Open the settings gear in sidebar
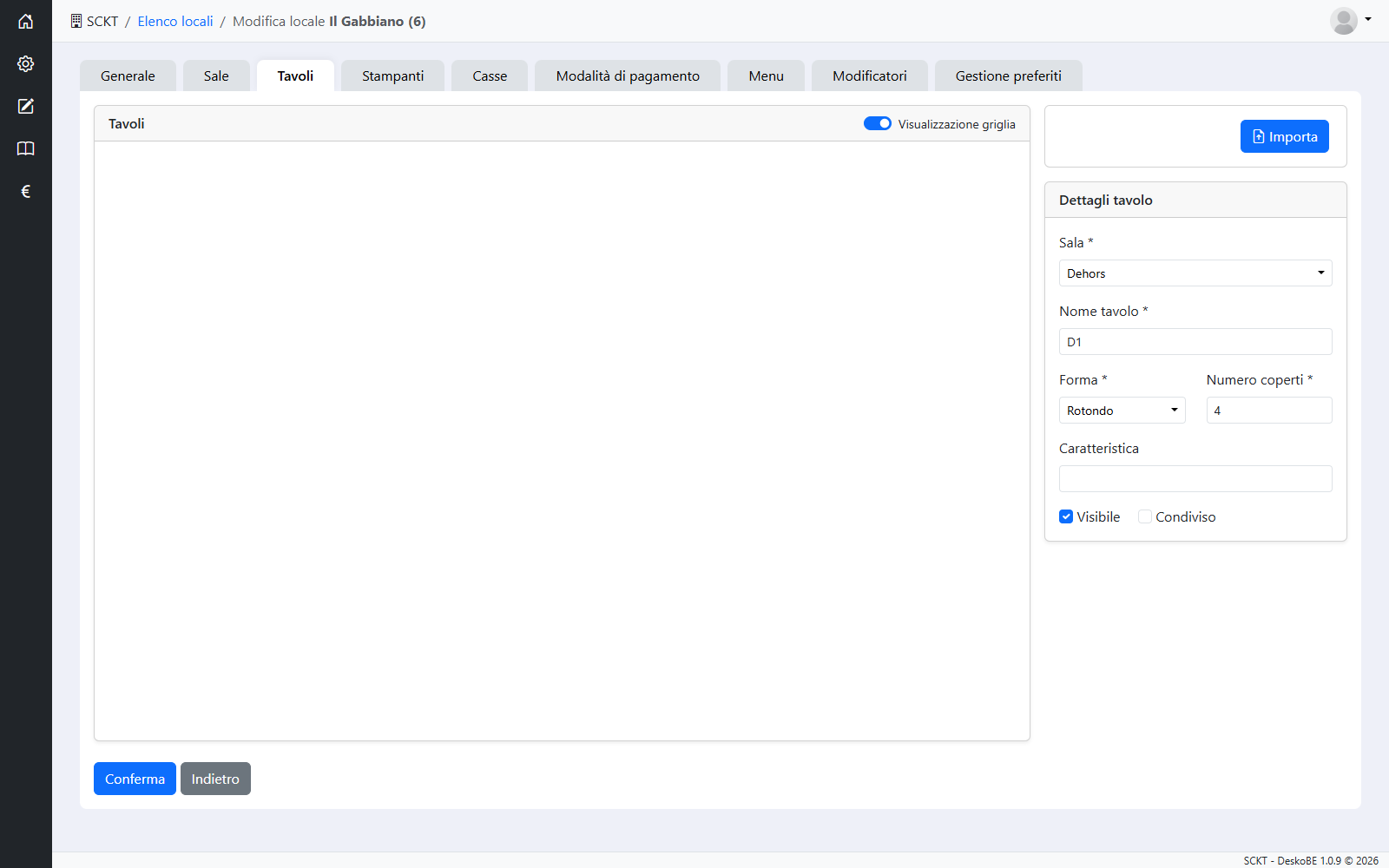Screen dimensions: 1389x868 click(x=26, y=63)
